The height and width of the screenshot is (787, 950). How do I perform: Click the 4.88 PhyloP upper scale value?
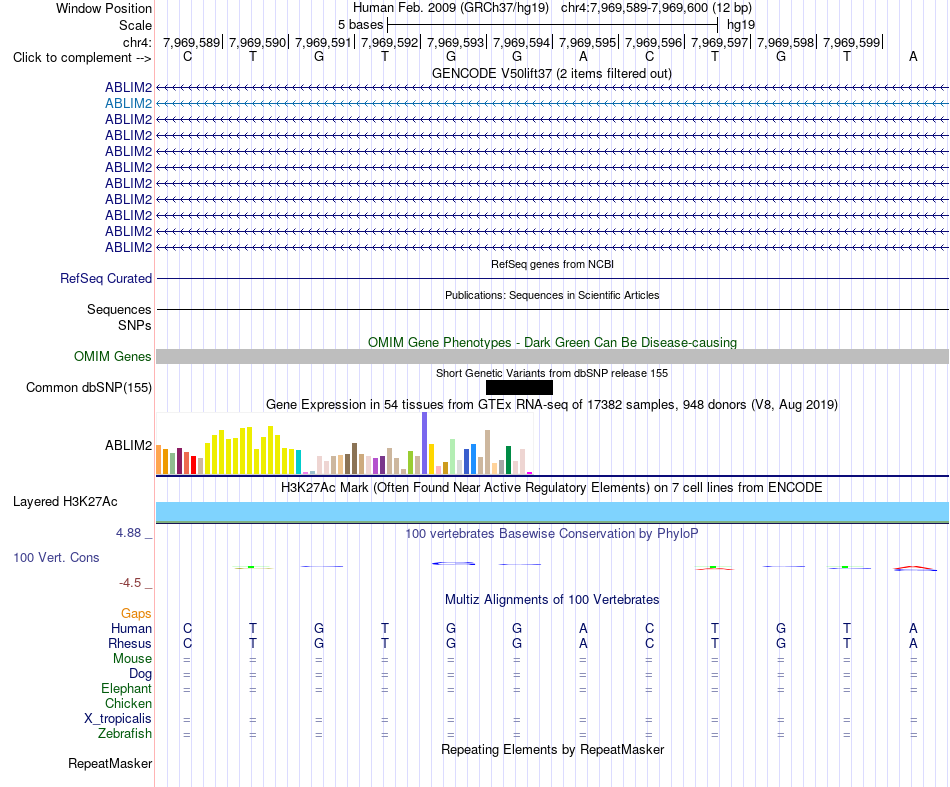pos(128,533)
